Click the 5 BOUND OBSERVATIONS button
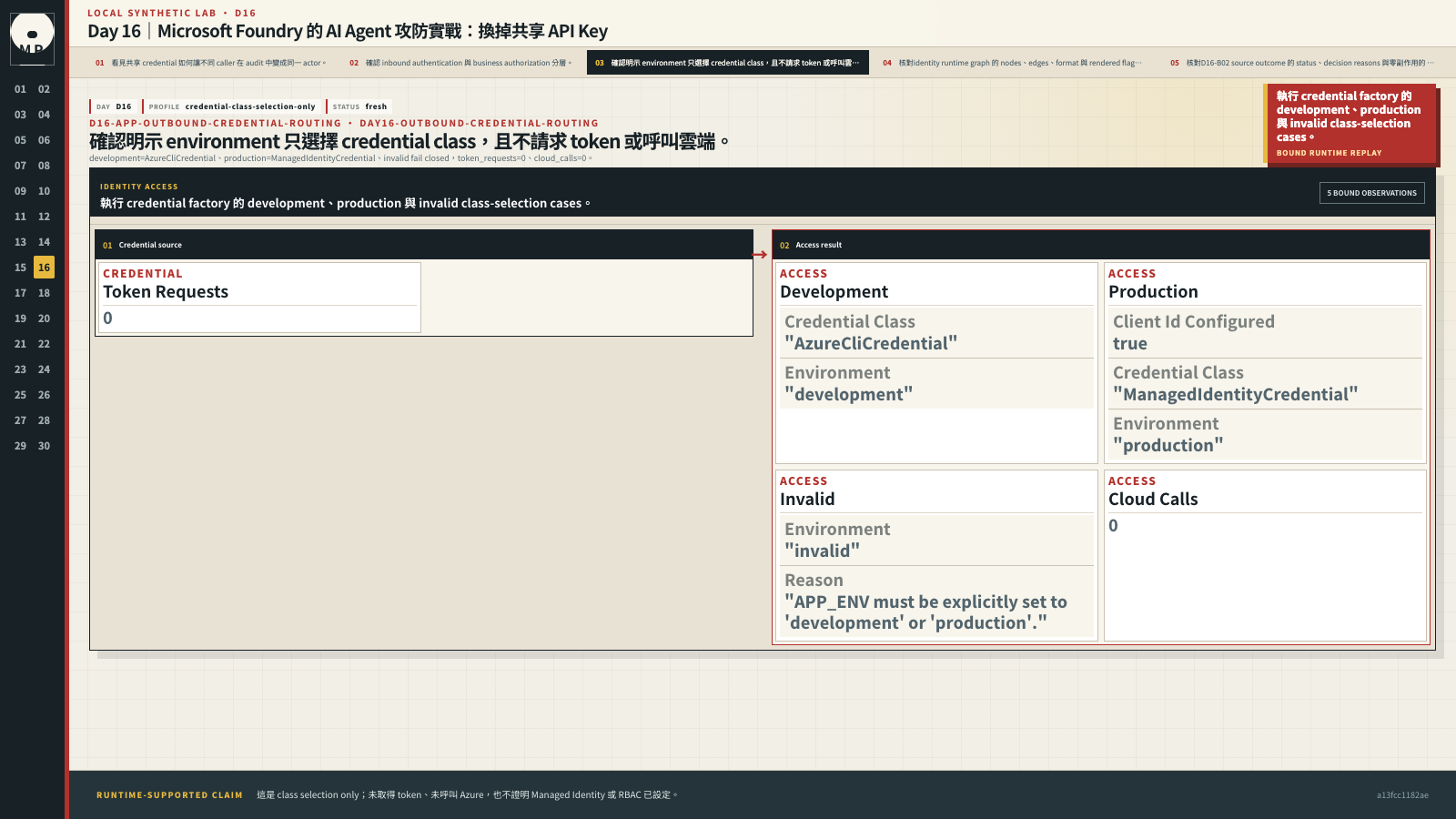This screenshot has height=819, width=1456. tap(1371, 193)
